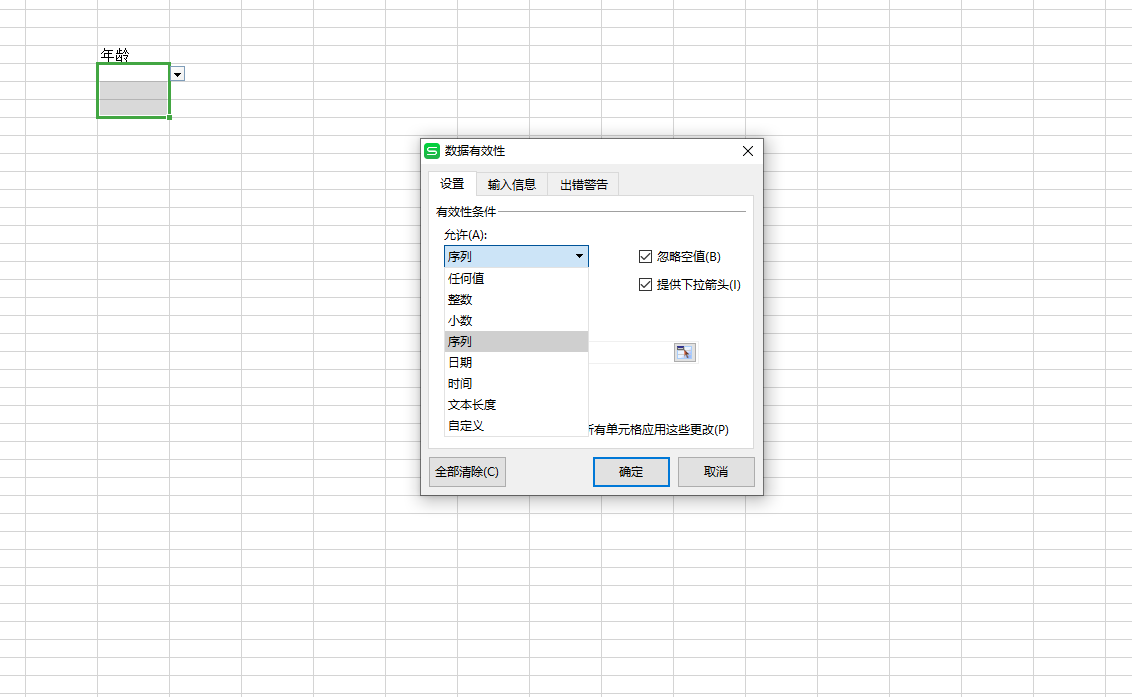Image resolution: width=1132 pixels, height=697 pixels.
Task: Select the 年龄 header cell
Action: coord(133,55)
